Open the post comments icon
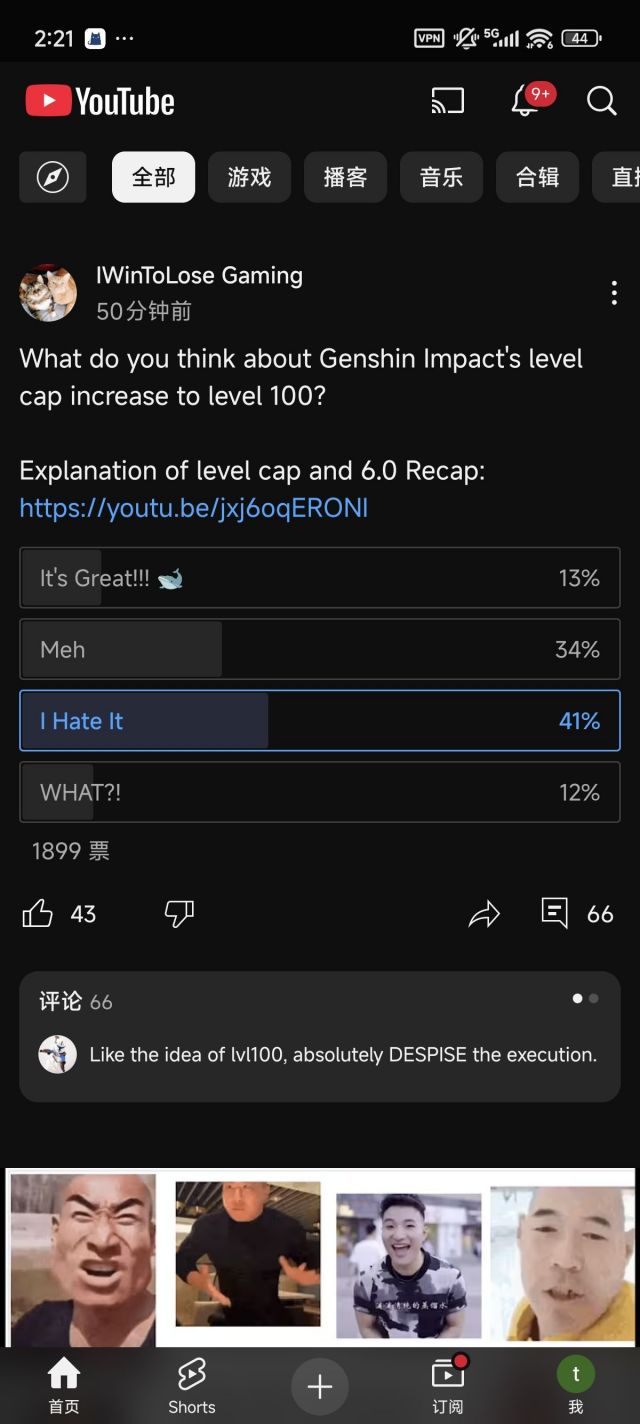This screenshot has height=1424, width=640. 555,913
